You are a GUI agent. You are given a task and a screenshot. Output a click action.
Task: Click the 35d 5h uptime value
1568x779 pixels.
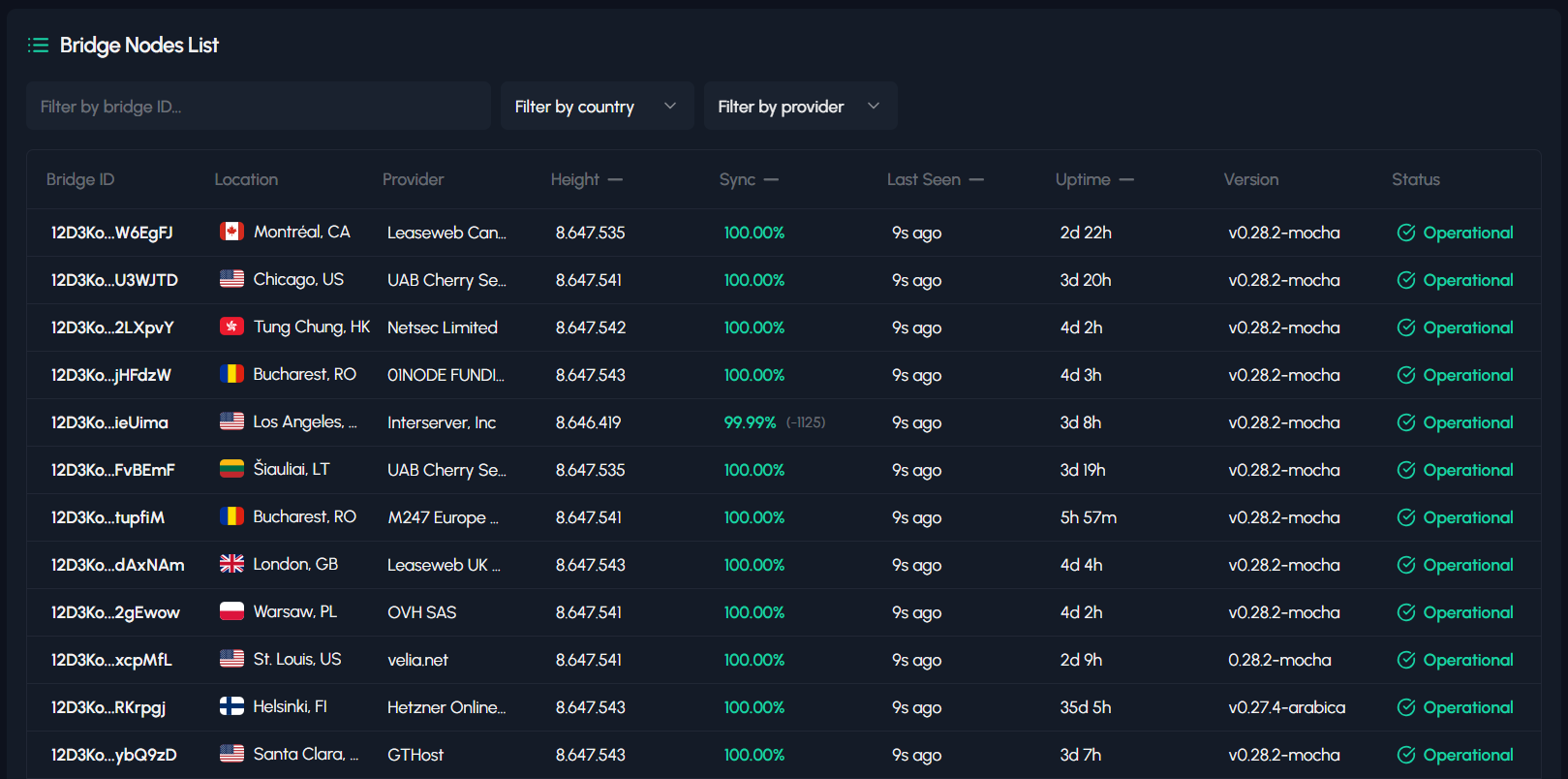tap(1086, 707)
